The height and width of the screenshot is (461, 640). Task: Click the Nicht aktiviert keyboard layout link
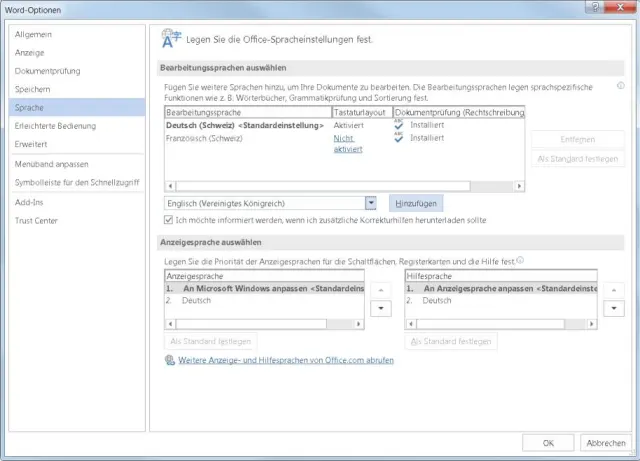point(348,143)
